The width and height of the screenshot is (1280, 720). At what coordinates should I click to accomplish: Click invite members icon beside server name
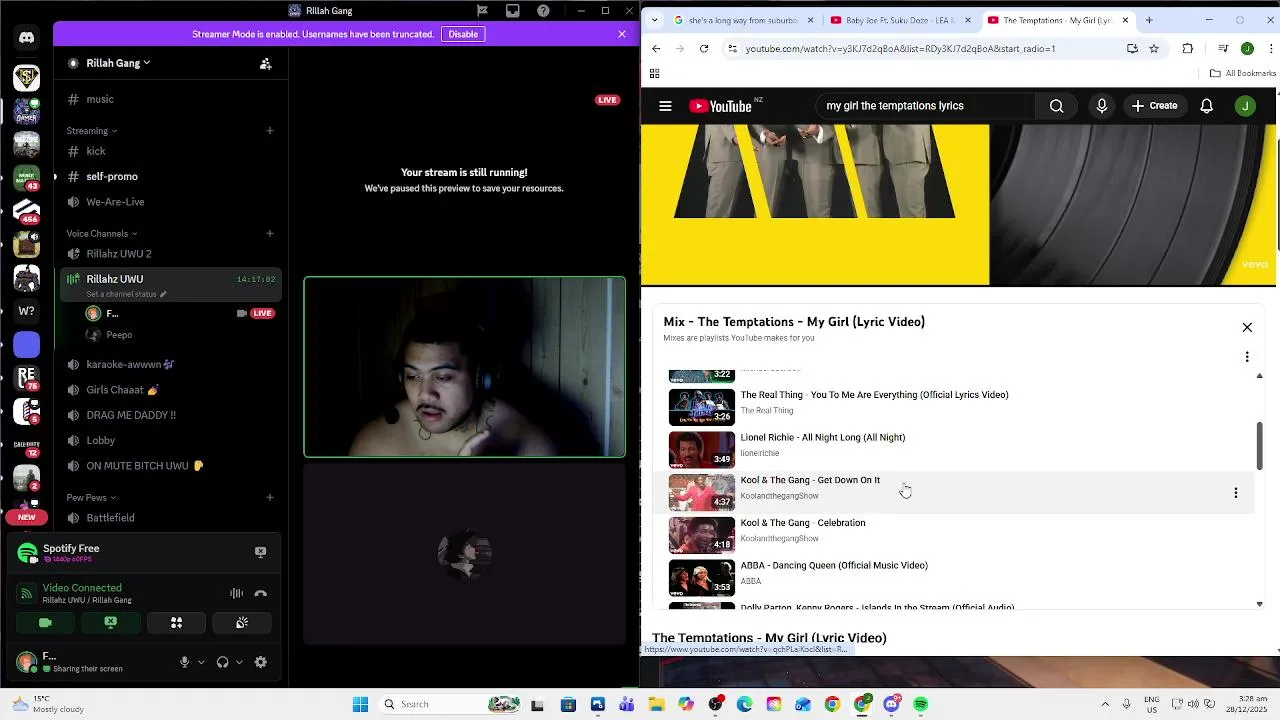click(x=266, y=63)
